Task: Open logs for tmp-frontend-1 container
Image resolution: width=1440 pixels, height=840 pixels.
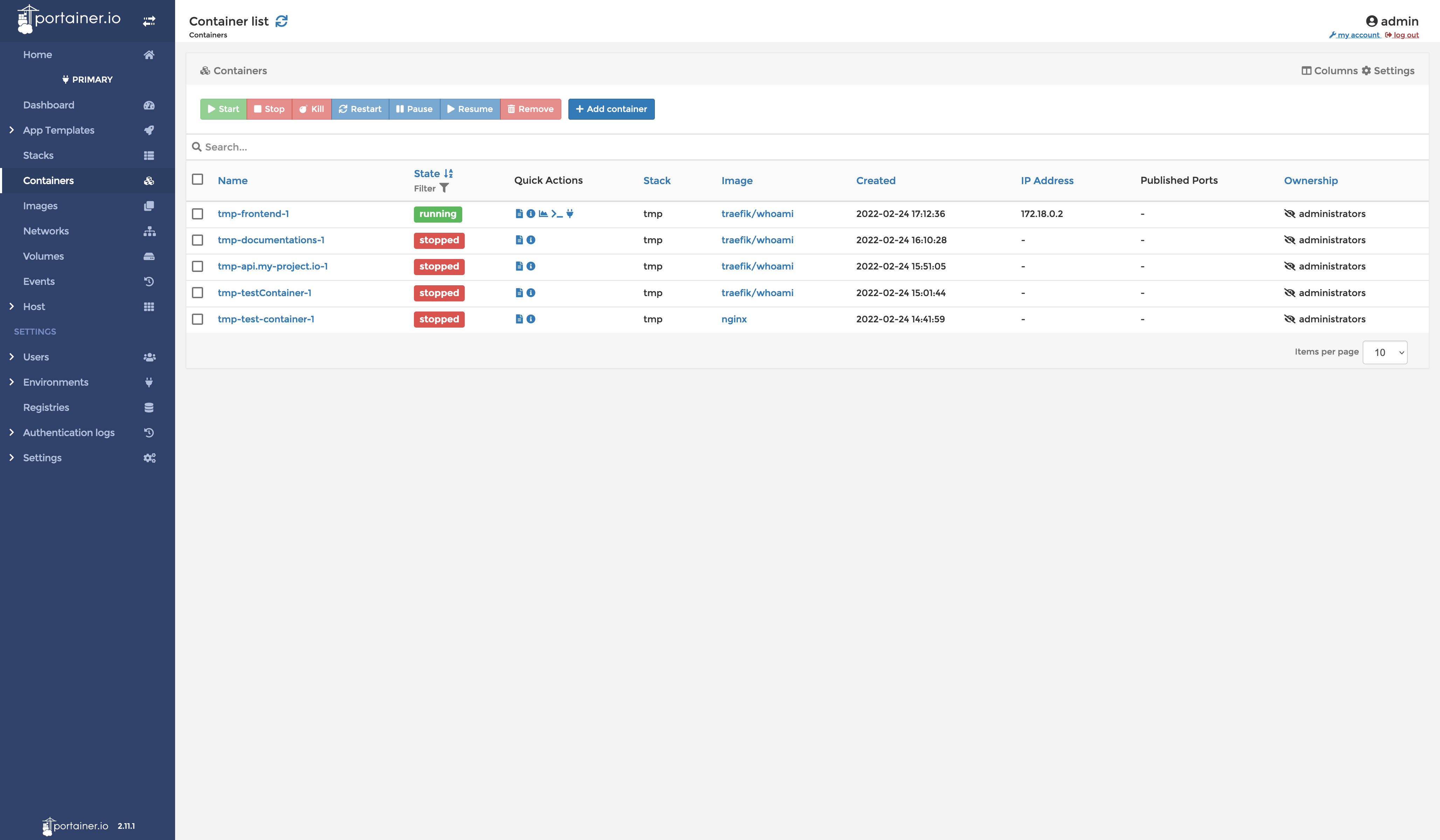Action: click(x=519, y=213)
